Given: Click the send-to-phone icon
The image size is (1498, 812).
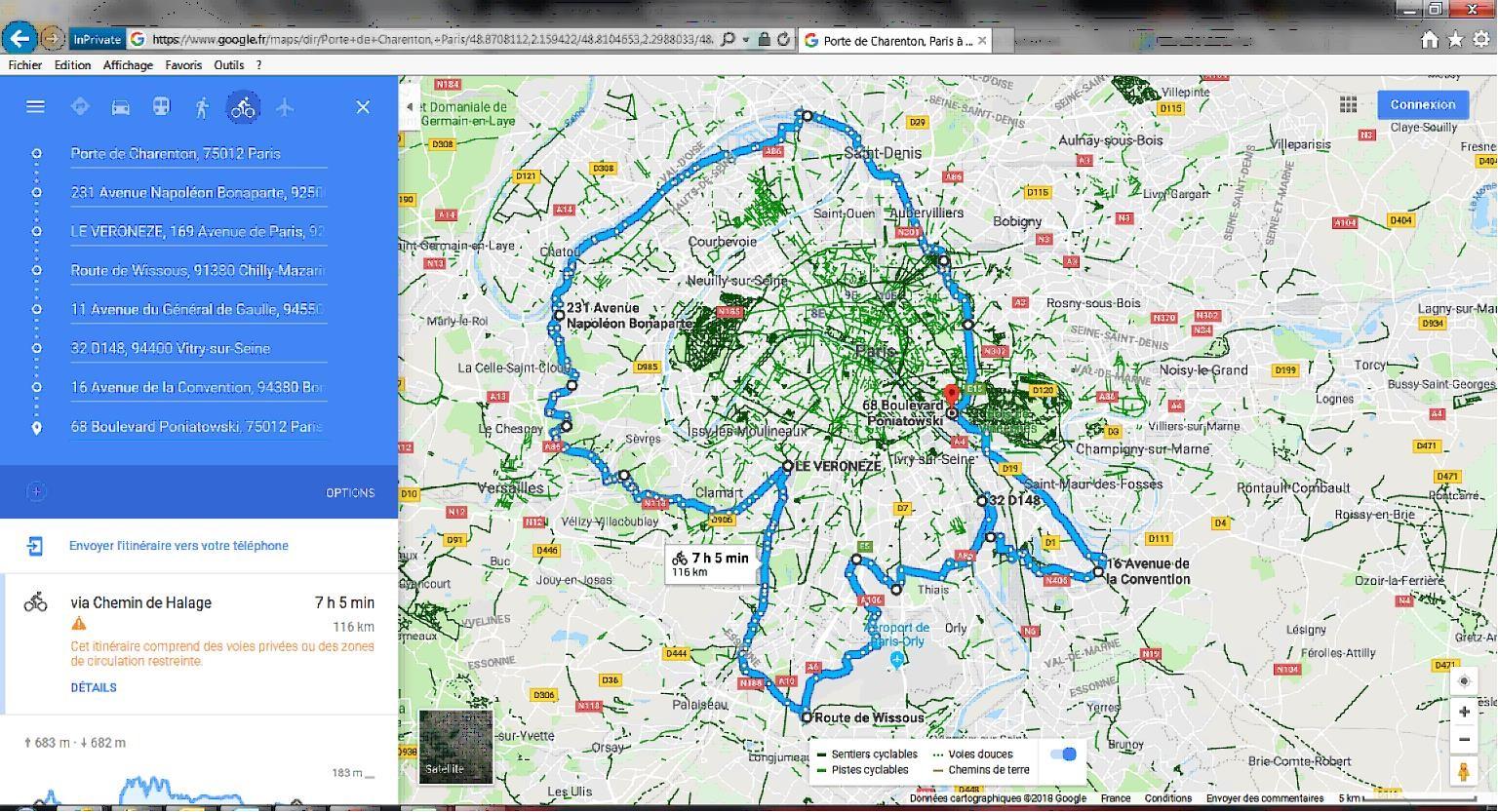Looking at the screenshot, I should 34,546.
